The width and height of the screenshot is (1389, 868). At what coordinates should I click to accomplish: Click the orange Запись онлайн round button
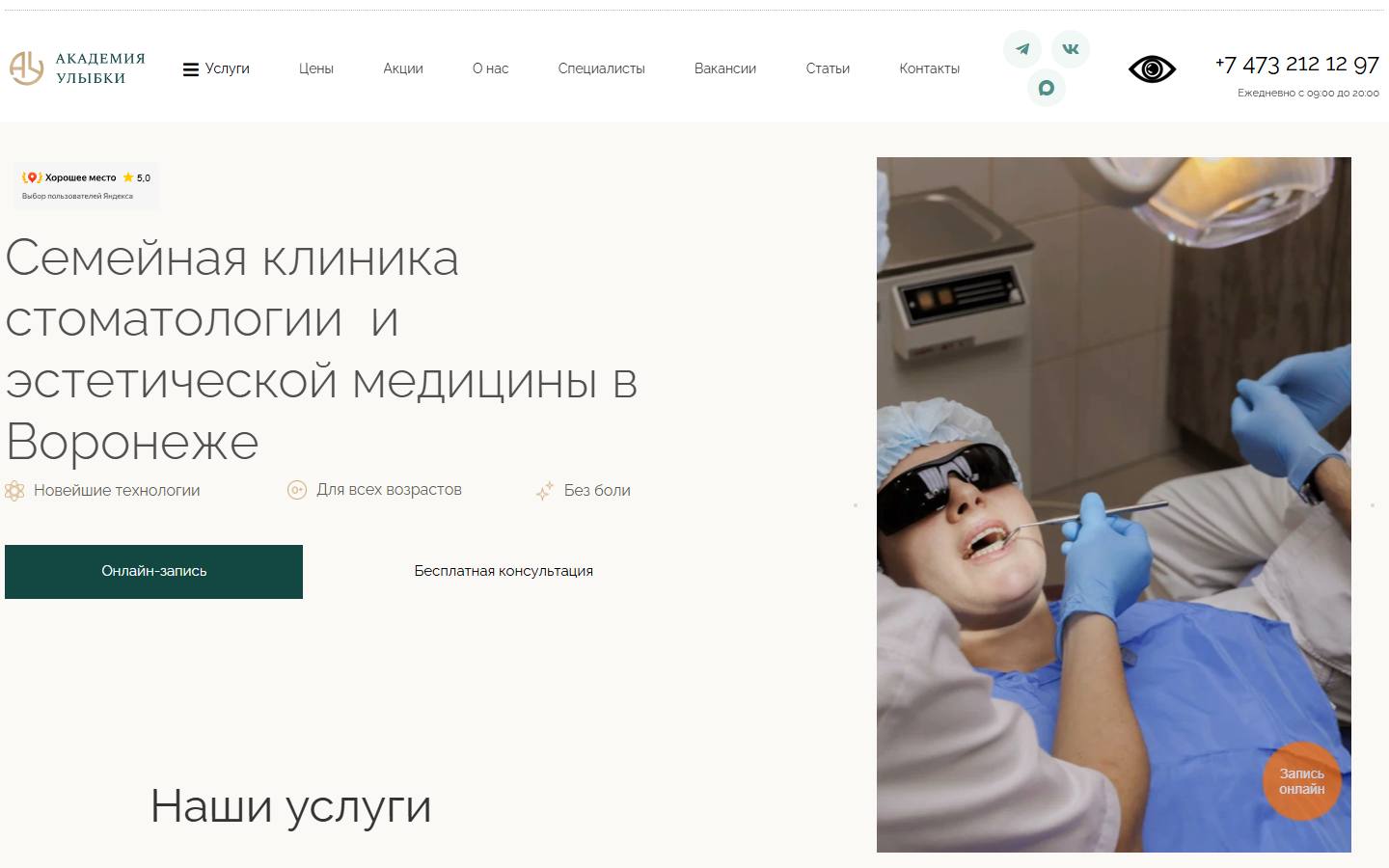click(x=1302, y=781)
